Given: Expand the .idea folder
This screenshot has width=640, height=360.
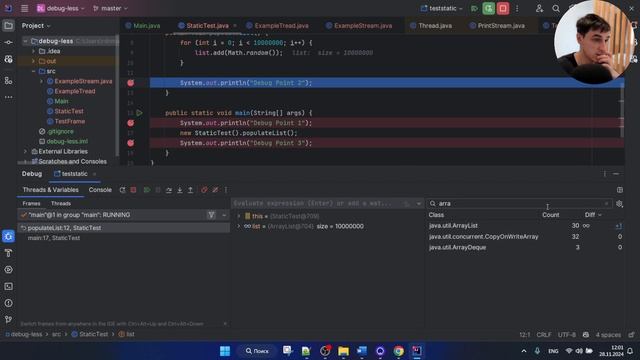Looking at the screenshot, I should 33,51.
